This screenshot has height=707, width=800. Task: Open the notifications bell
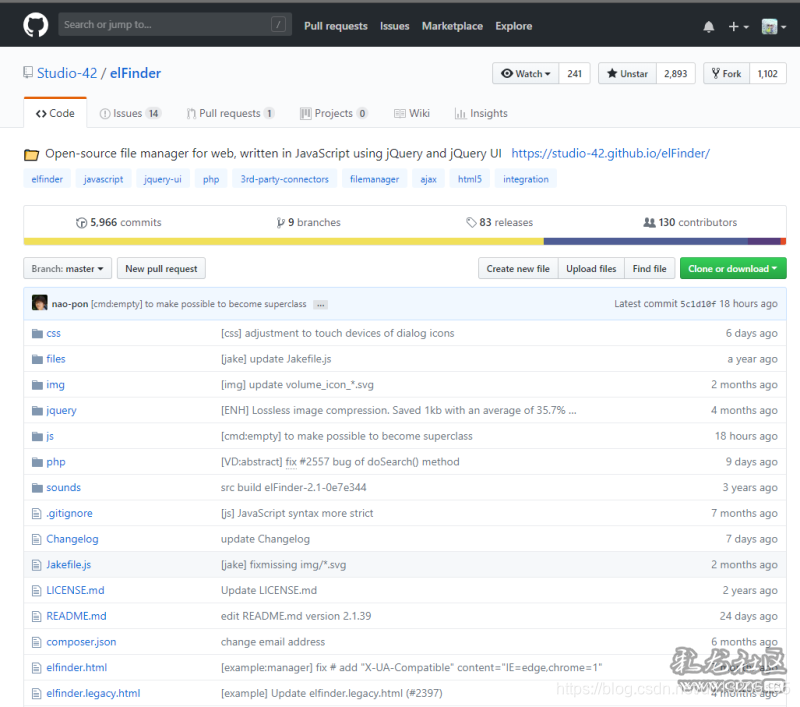(708, 27)
